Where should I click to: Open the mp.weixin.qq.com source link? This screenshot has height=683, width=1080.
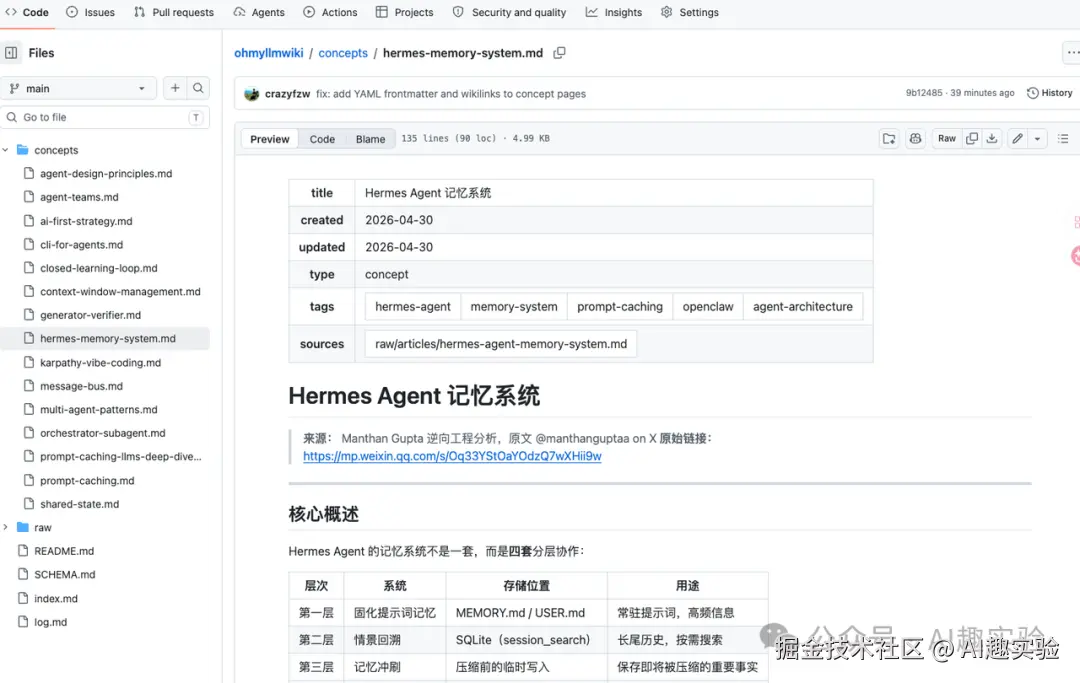click(453, 456)
